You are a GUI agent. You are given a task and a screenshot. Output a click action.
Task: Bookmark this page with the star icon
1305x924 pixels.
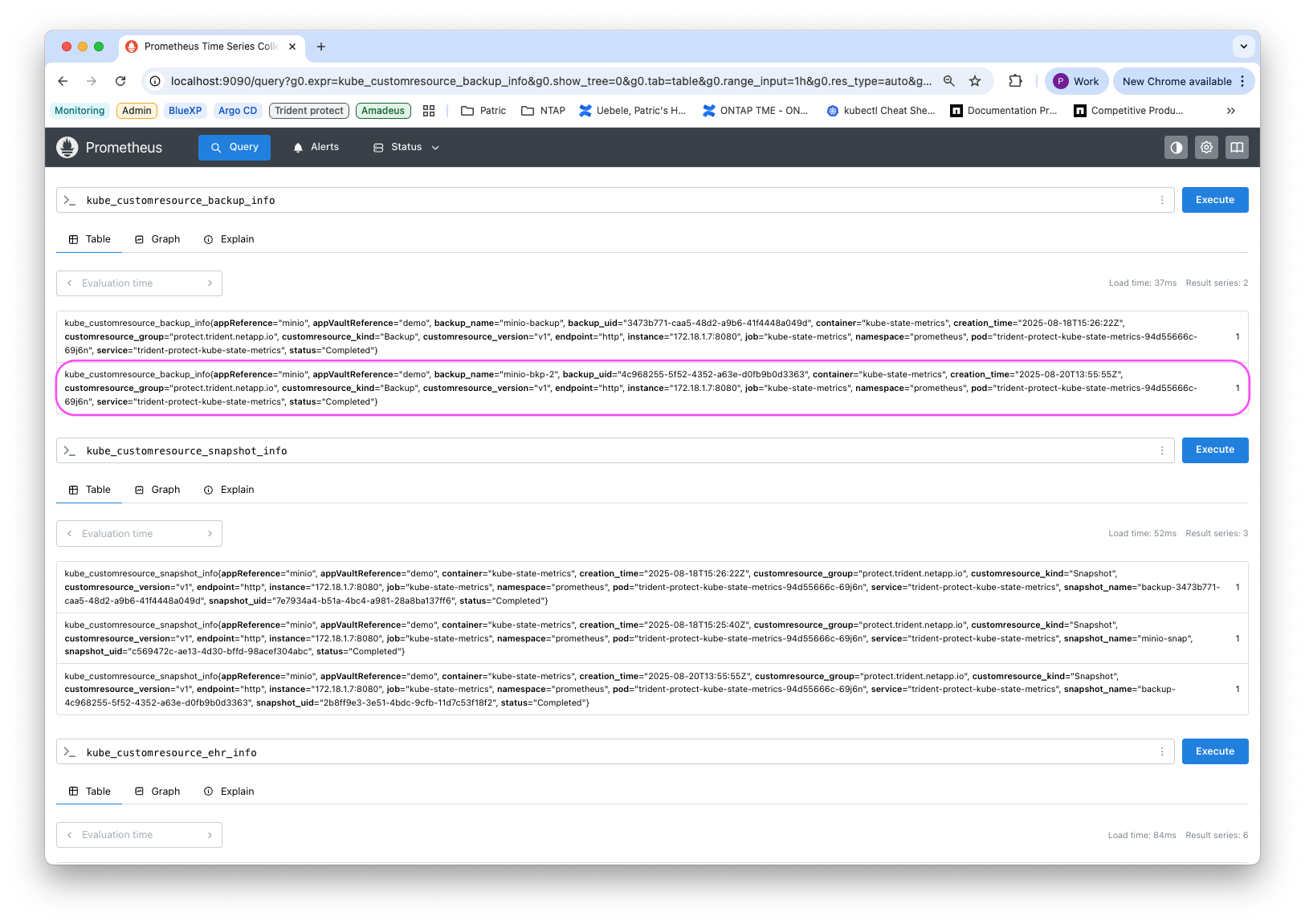pos(975,81)
